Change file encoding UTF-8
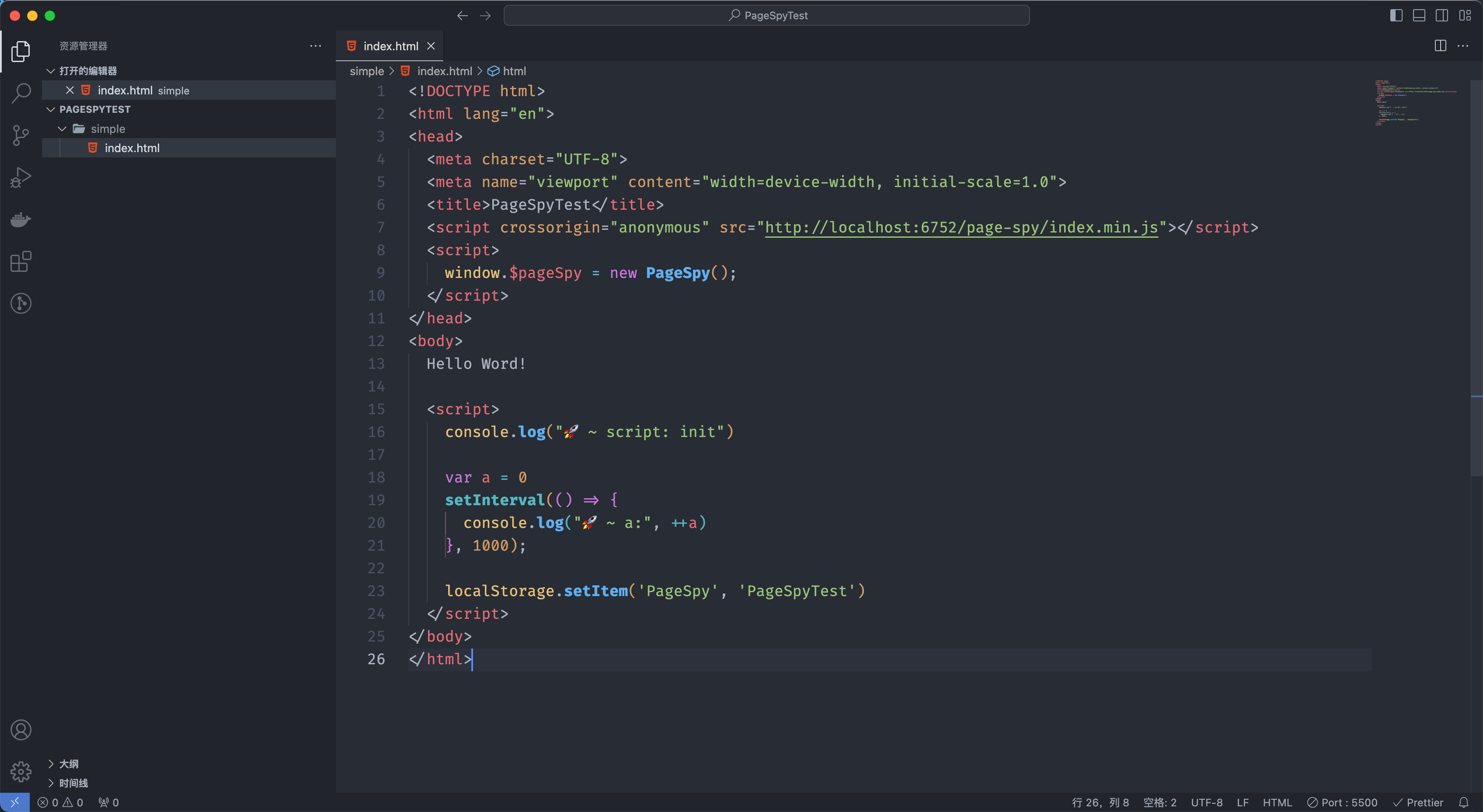The image size is (1483, 812). pyautogui.click(x=1207, y=802)
